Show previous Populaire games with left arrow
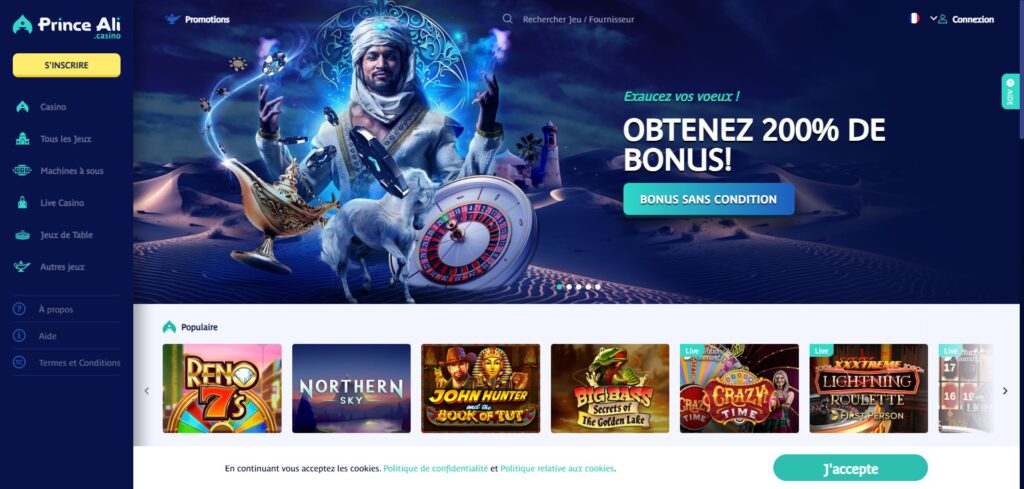Screen dimensions: 1024x489 pos(147,390)
